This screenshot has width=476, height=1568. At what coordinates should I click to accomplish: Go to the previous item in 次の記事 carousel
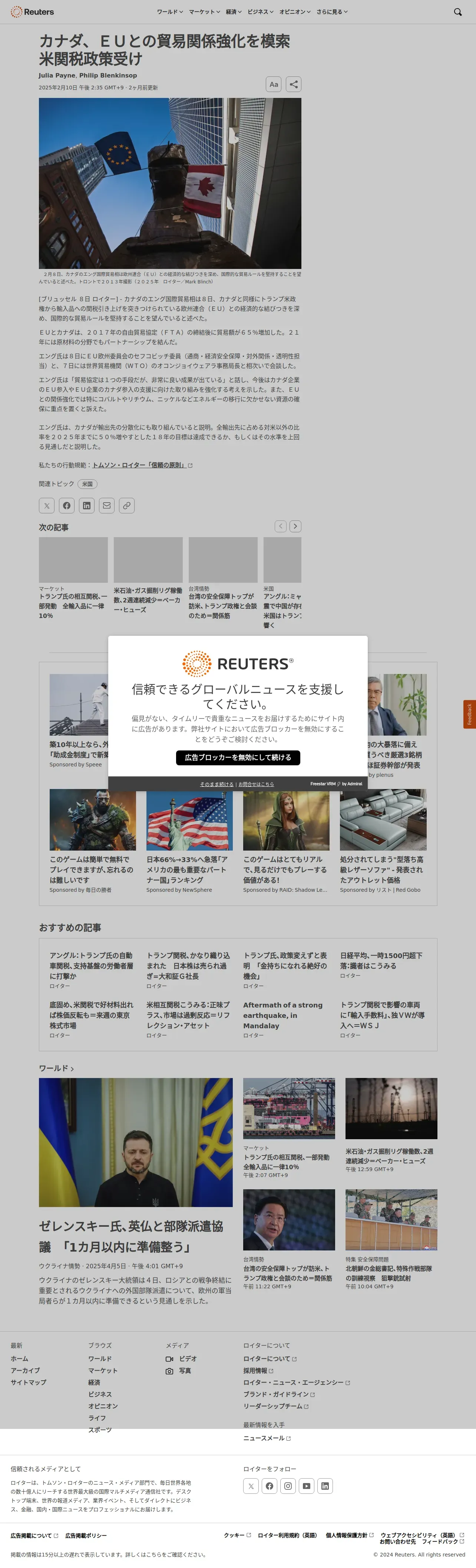(x=281, y=526)
